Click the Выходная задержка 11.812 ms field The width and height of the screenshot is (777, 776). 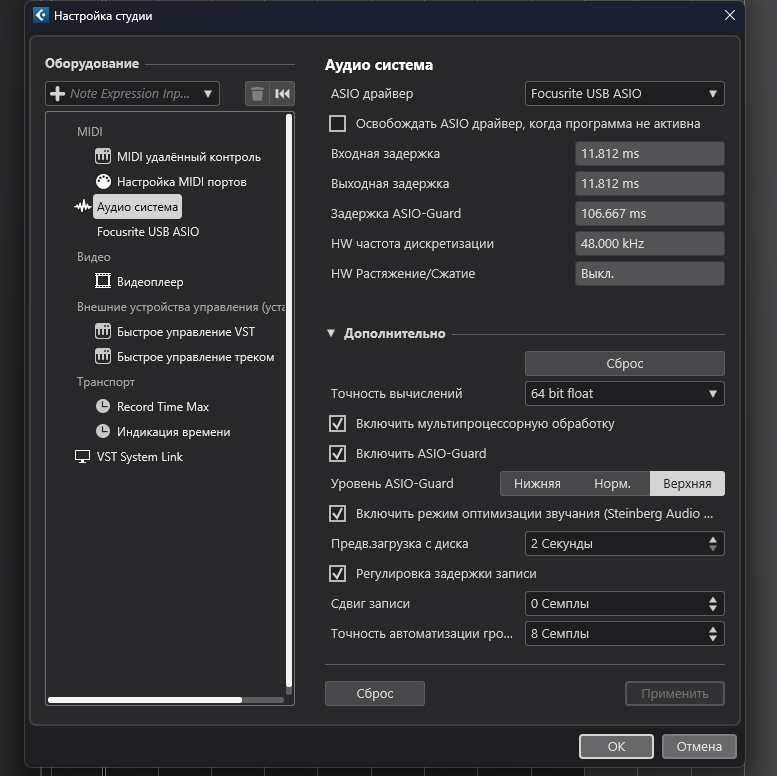coord(650,184)
